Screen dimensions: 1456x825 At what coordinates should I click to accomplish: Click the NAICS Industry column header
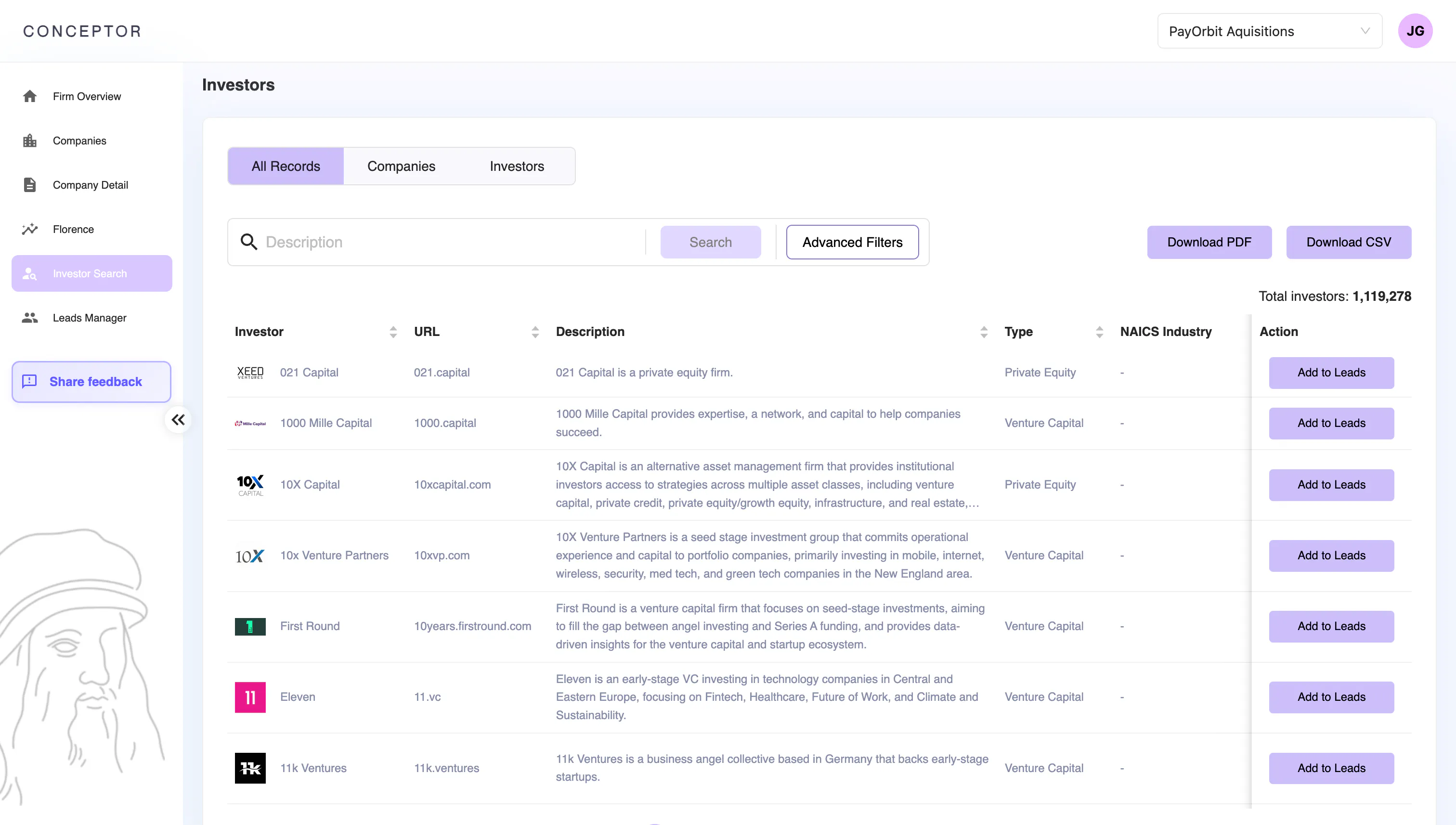pyautogui.click(x=1166, y=332)
